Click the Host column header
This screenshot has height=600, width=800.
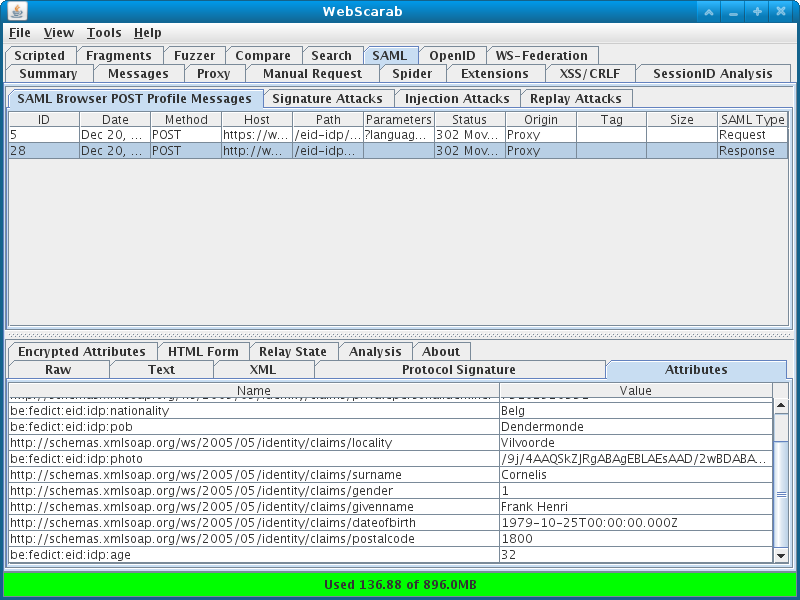point(257,119)
